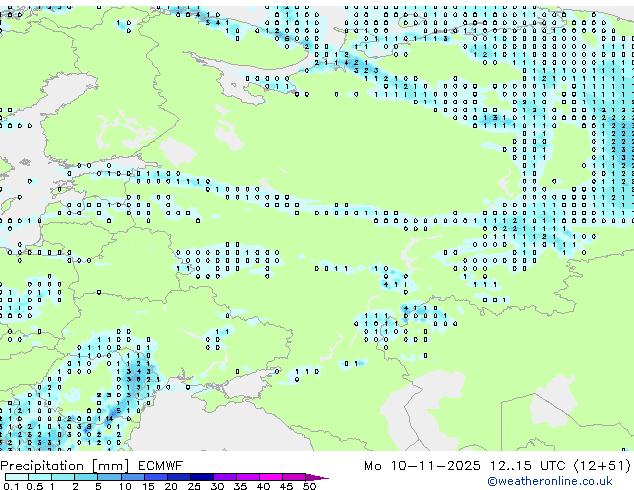Click the date 'Mo 10-11-2025' text
Viewport: 634px width, 490px height.
pyautogui.click(x=422, y=466)
